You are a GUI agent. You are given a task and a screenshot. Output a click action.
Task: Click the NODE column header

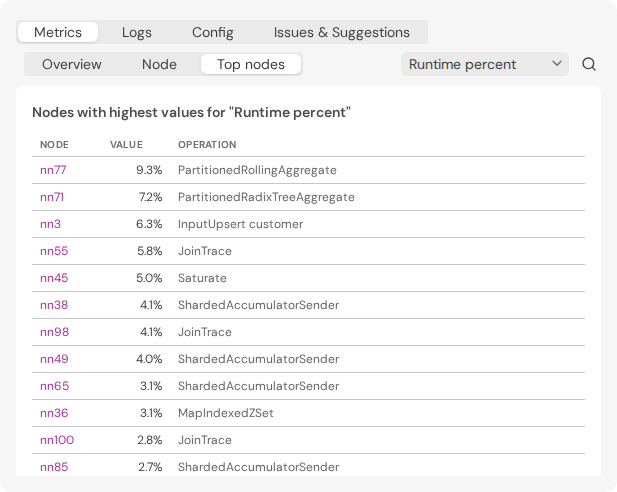tap(54, 144)
